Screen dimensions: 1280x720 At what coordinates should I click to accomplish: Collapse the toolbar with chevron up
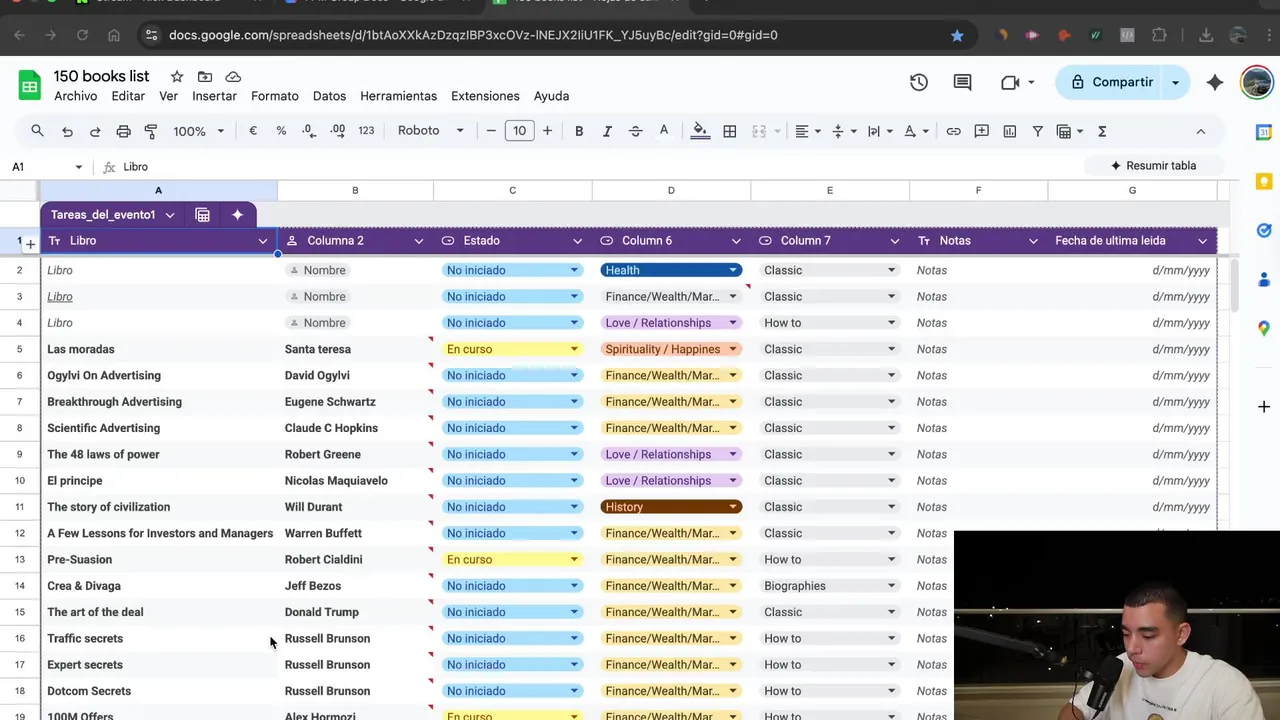click(1201, 131)
